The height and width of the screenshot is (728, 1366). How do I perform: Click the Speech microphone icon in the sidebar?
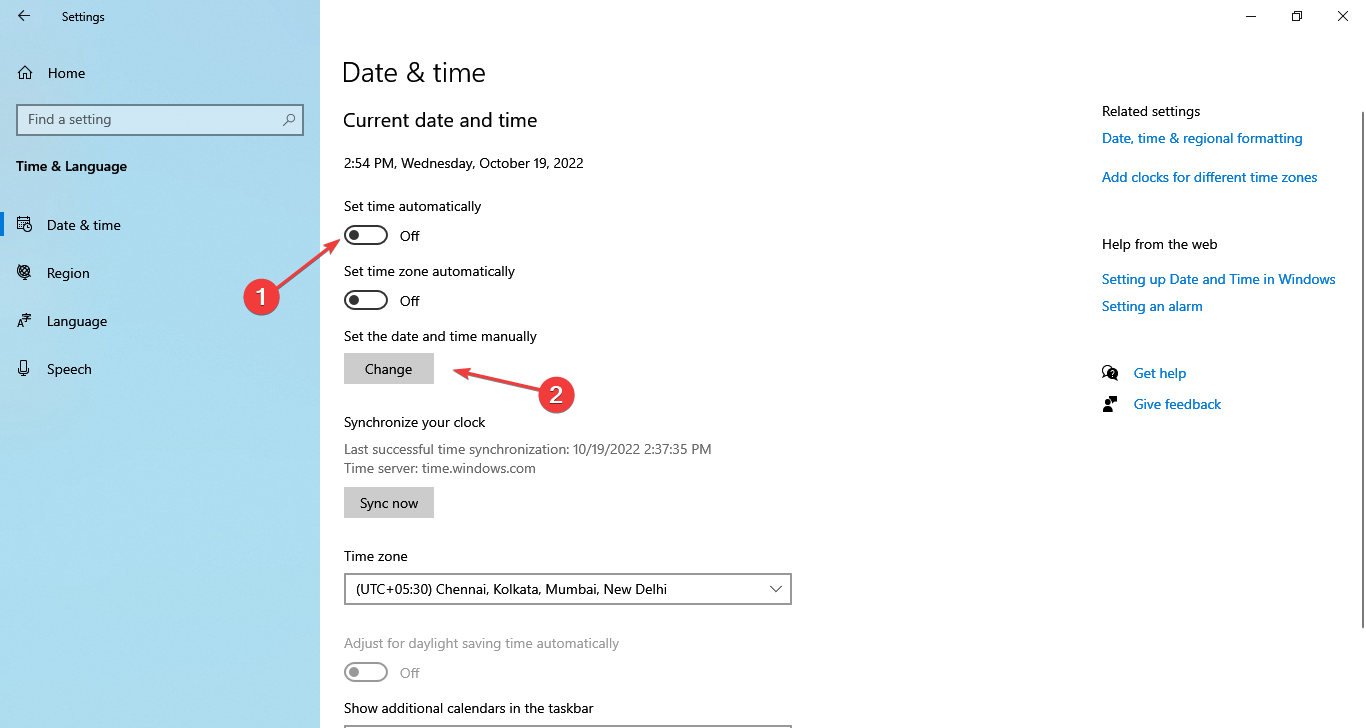[25, 369]
